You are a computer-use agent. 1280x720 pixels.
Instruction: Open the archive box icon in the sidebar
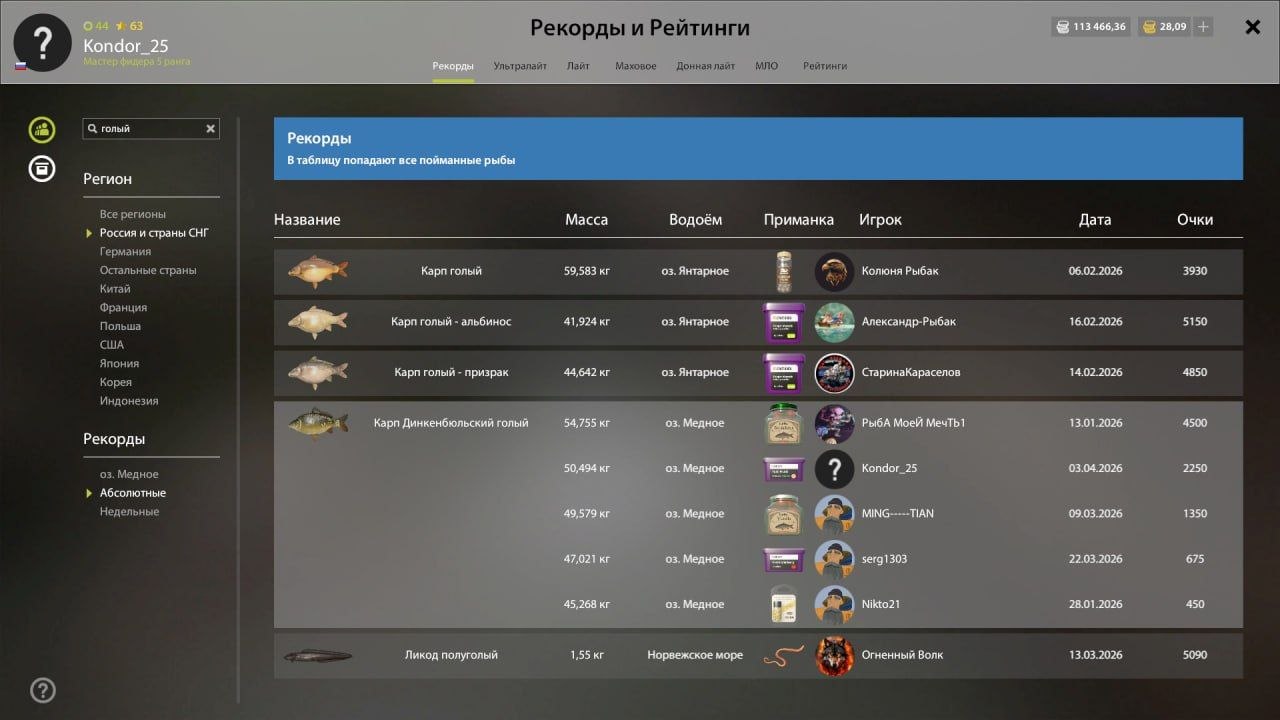click(42, 168)
